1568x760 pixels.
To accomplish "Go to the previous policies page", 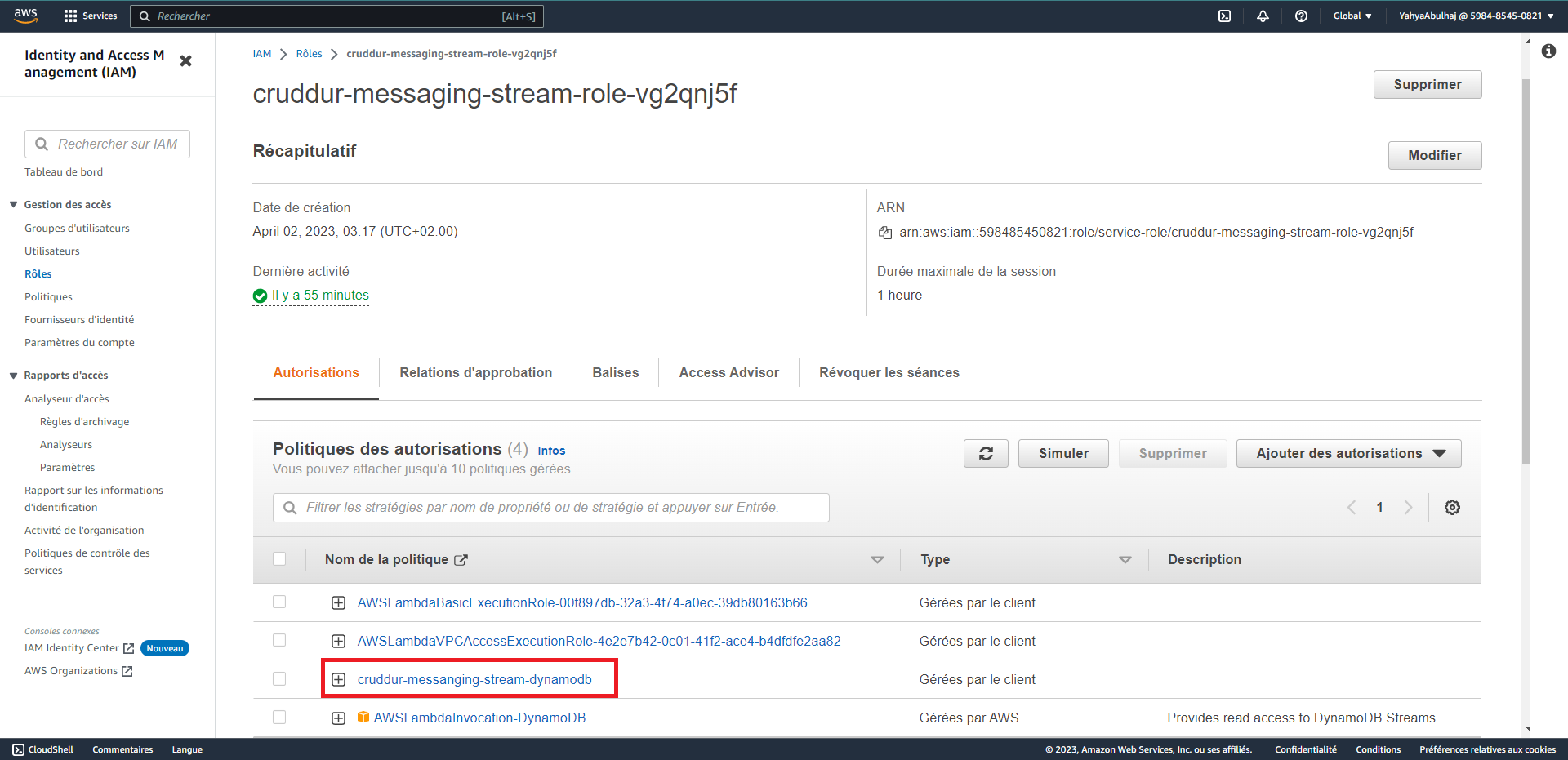I will (1352, 507).
